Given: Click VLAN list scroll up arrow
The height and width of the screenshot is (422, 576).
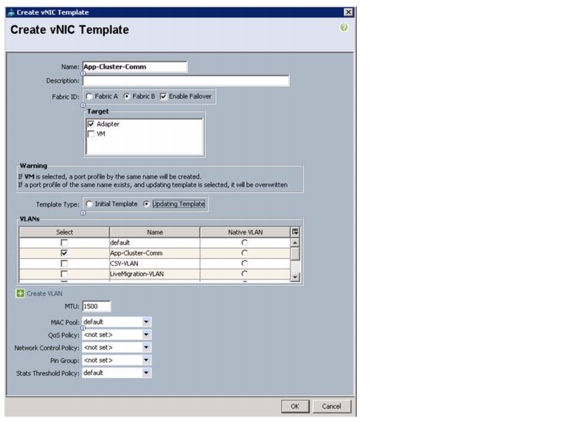Looking at the screenshot, I should coord(295,242).
